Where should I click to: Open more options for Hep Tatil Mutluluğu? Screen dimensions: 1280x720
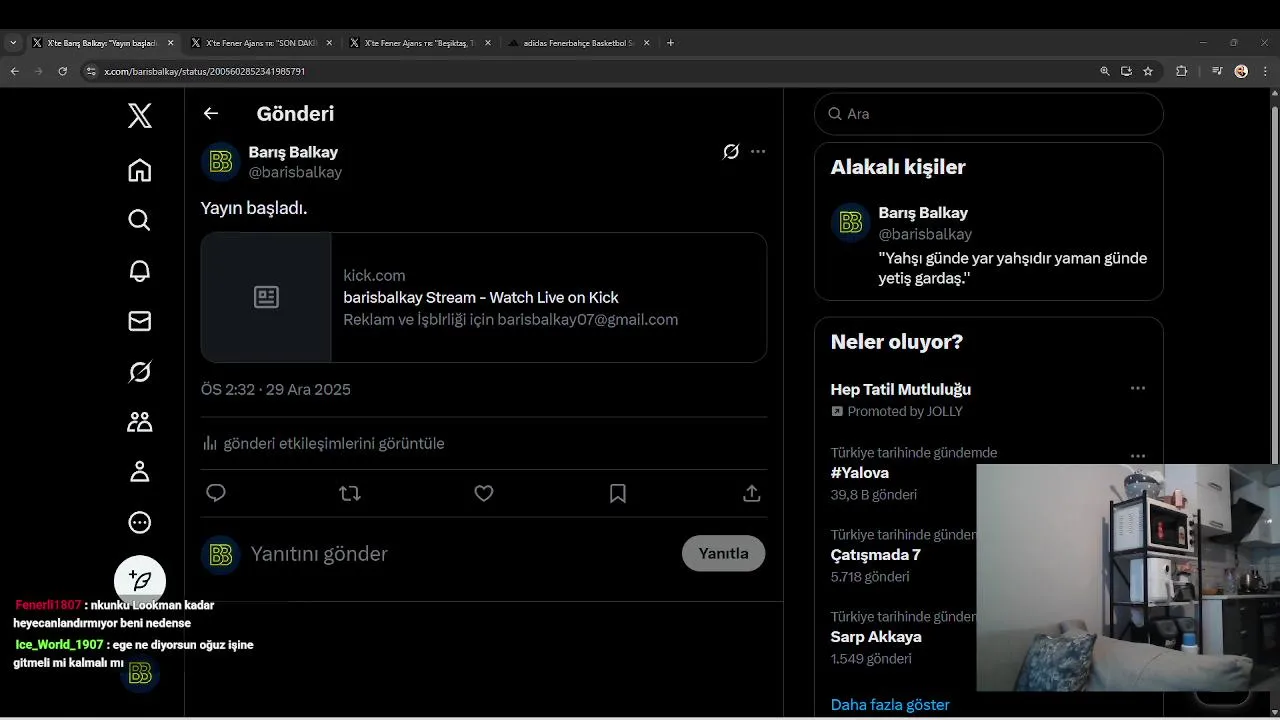click(1138, 388)
